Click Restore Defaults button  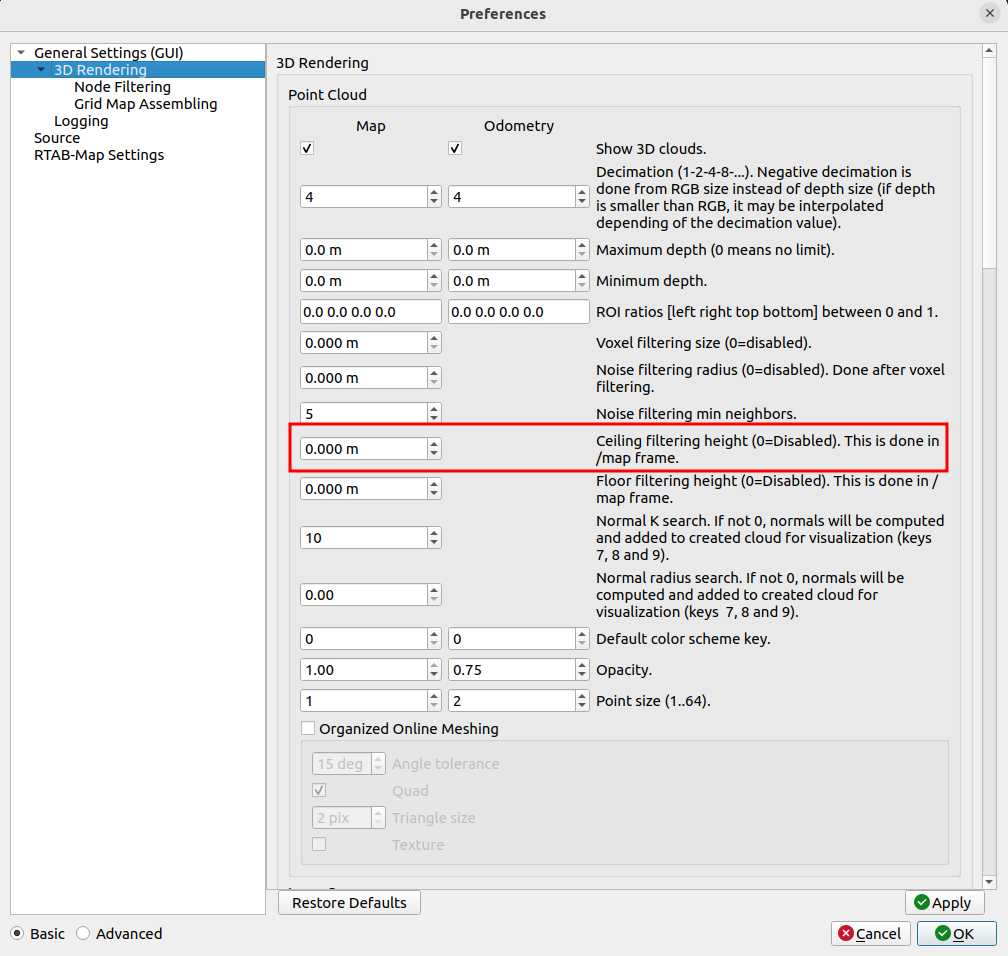point(349,902)
